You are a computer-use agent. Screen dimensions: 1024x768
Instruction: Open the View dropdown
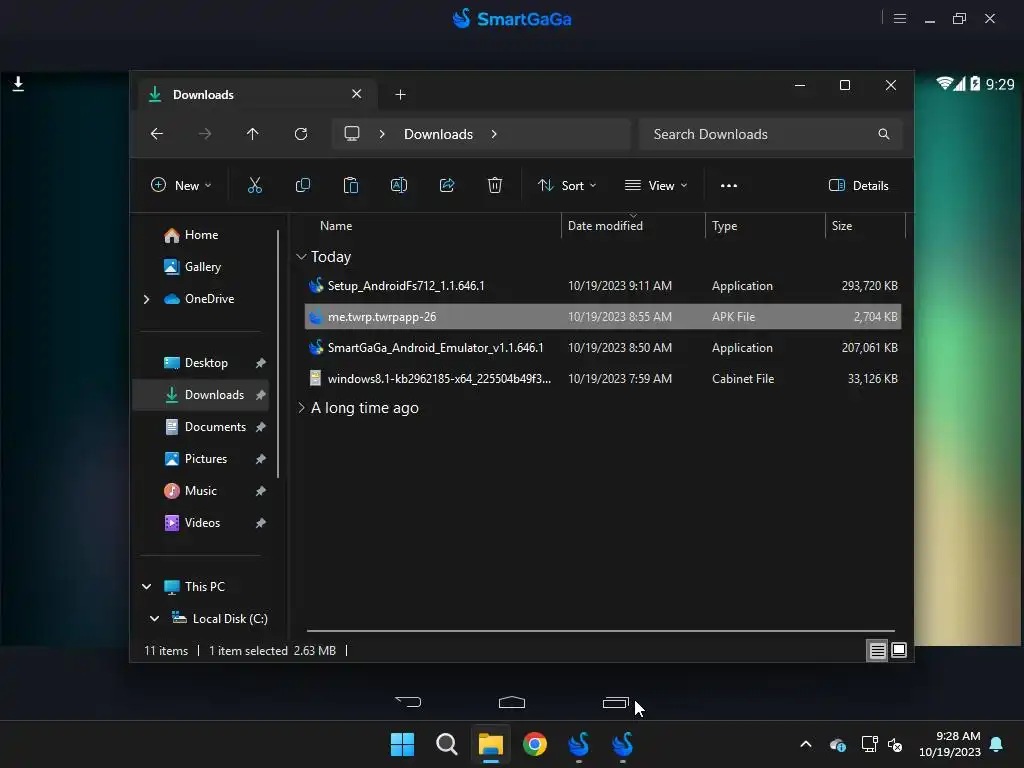[656, 185]
